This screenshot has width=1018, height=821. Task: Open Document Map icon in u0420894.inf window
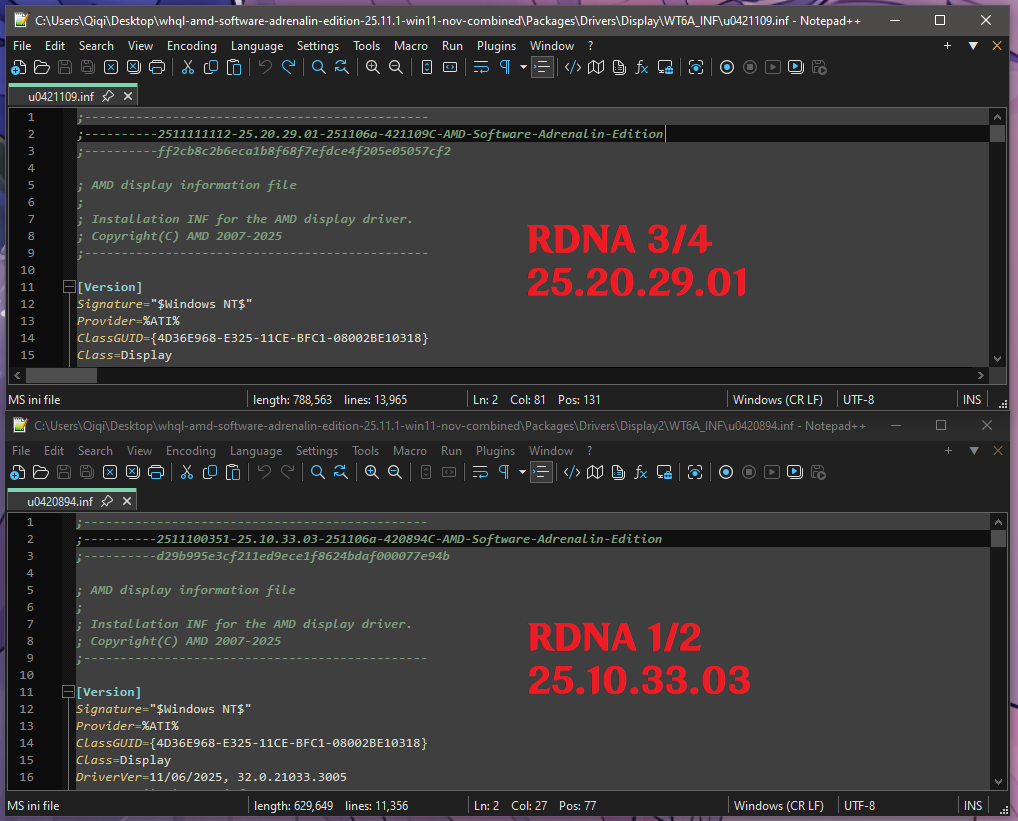pos(595,472)
